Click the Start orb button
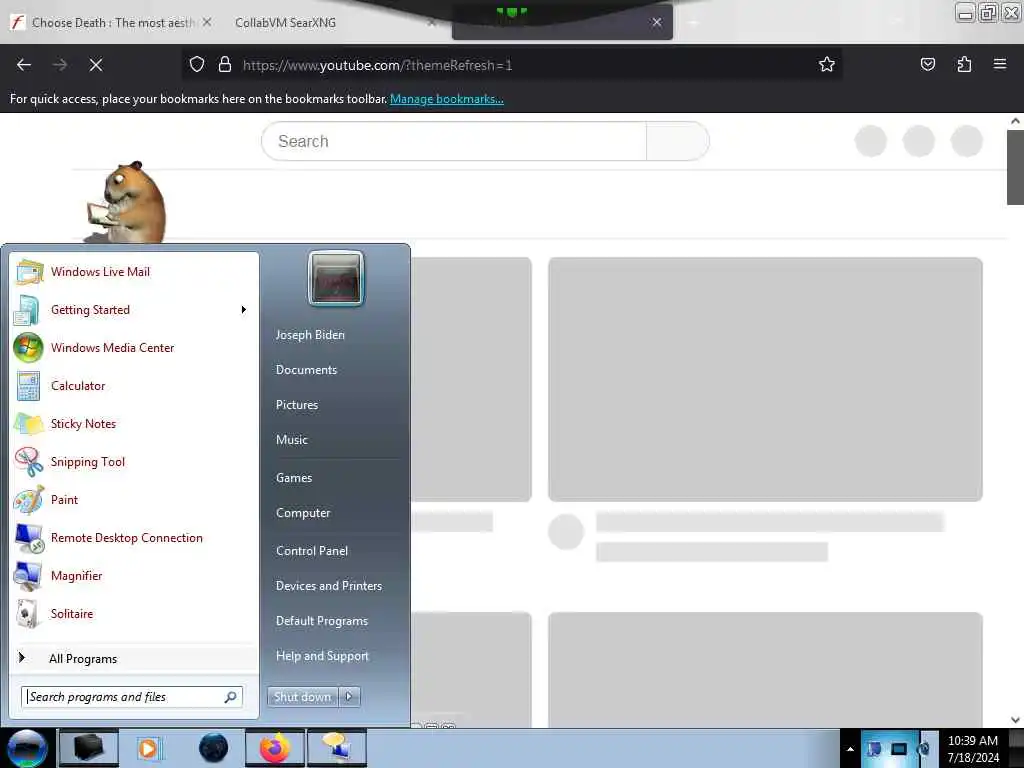Screen dimensions: 1024x768 coord(27,748)
